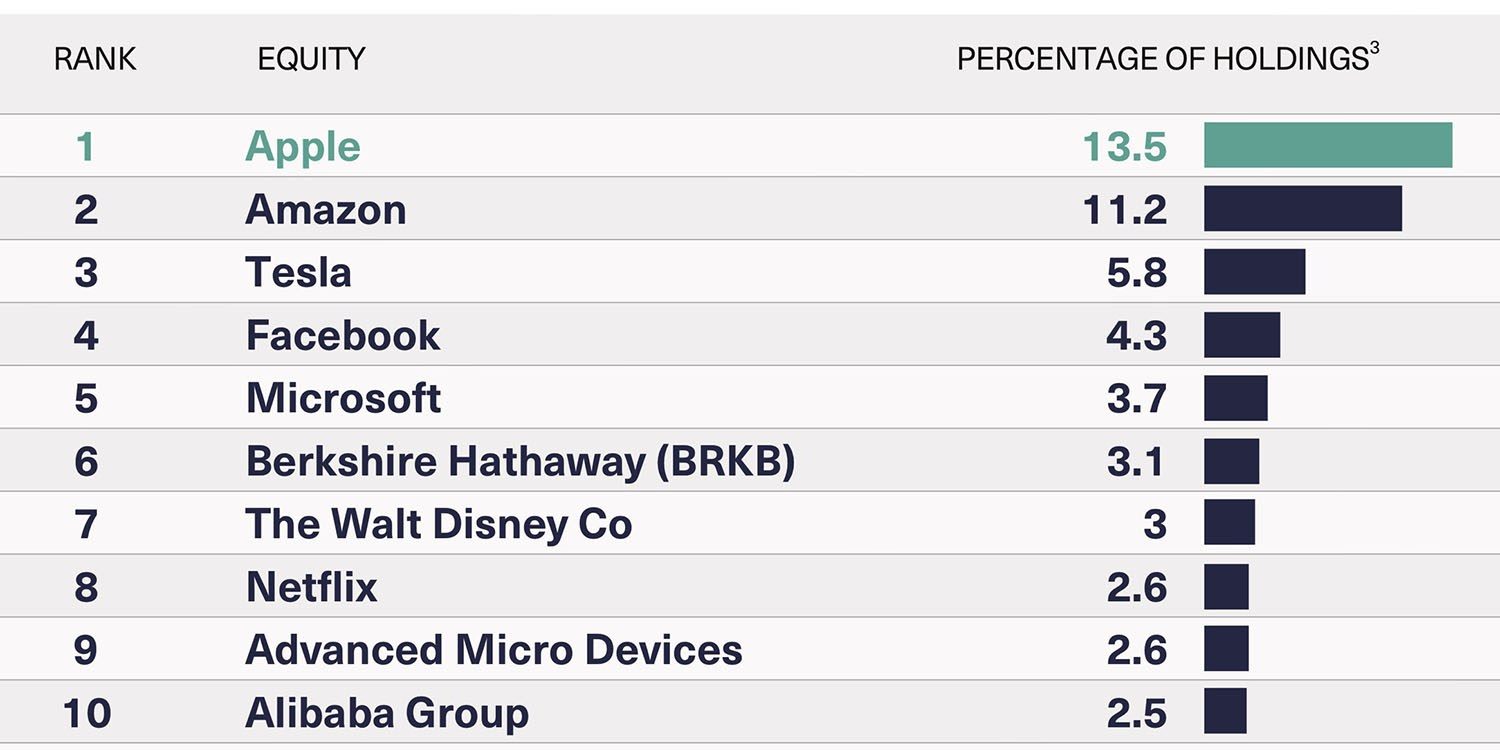This screenshot has height=750, width=1500.
Task: Click the green Apple holdings bar
Action: (1327, 146)
